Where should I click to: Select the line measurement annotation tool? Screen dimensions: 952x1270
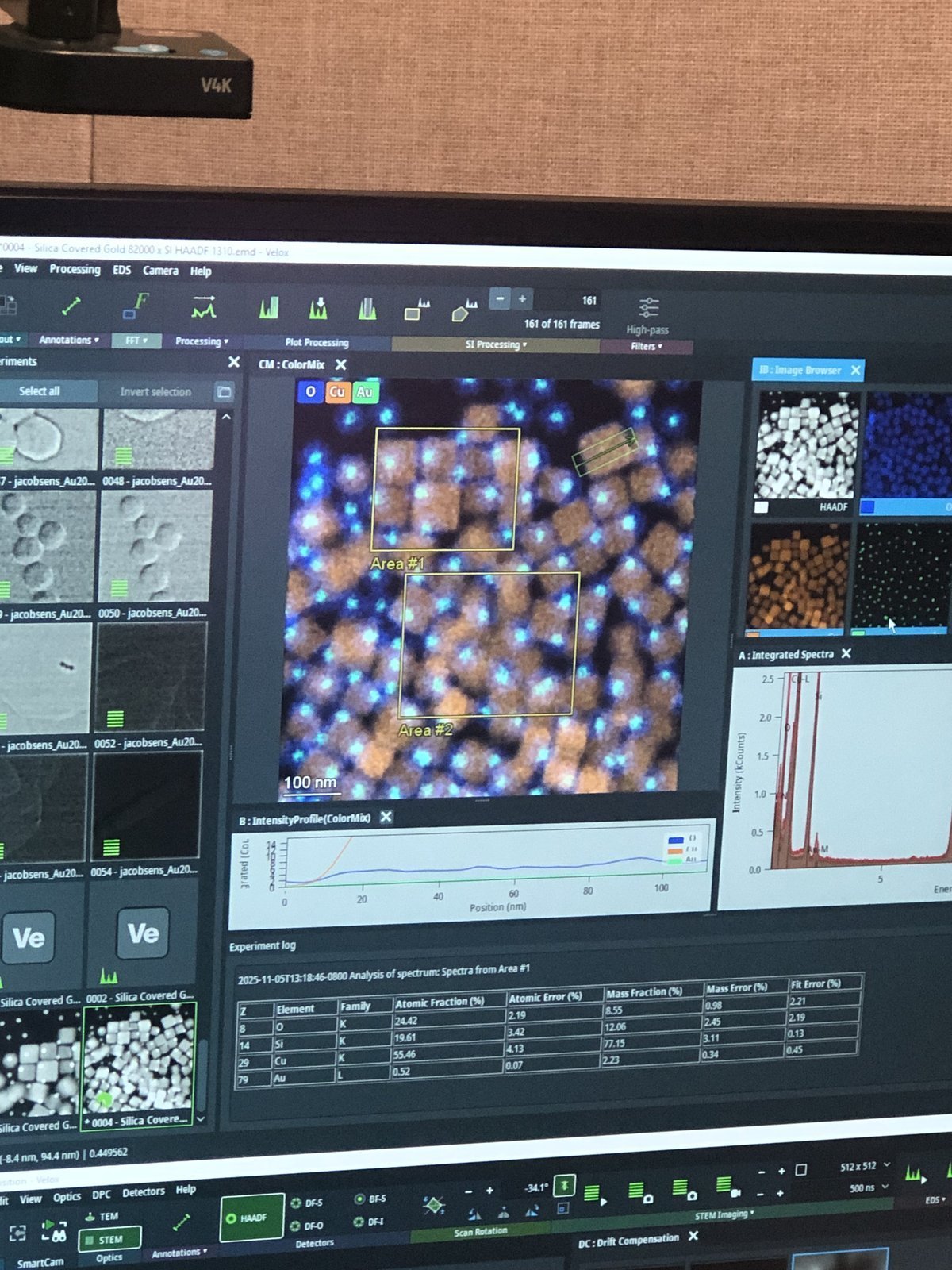click(x=72, y=305)
